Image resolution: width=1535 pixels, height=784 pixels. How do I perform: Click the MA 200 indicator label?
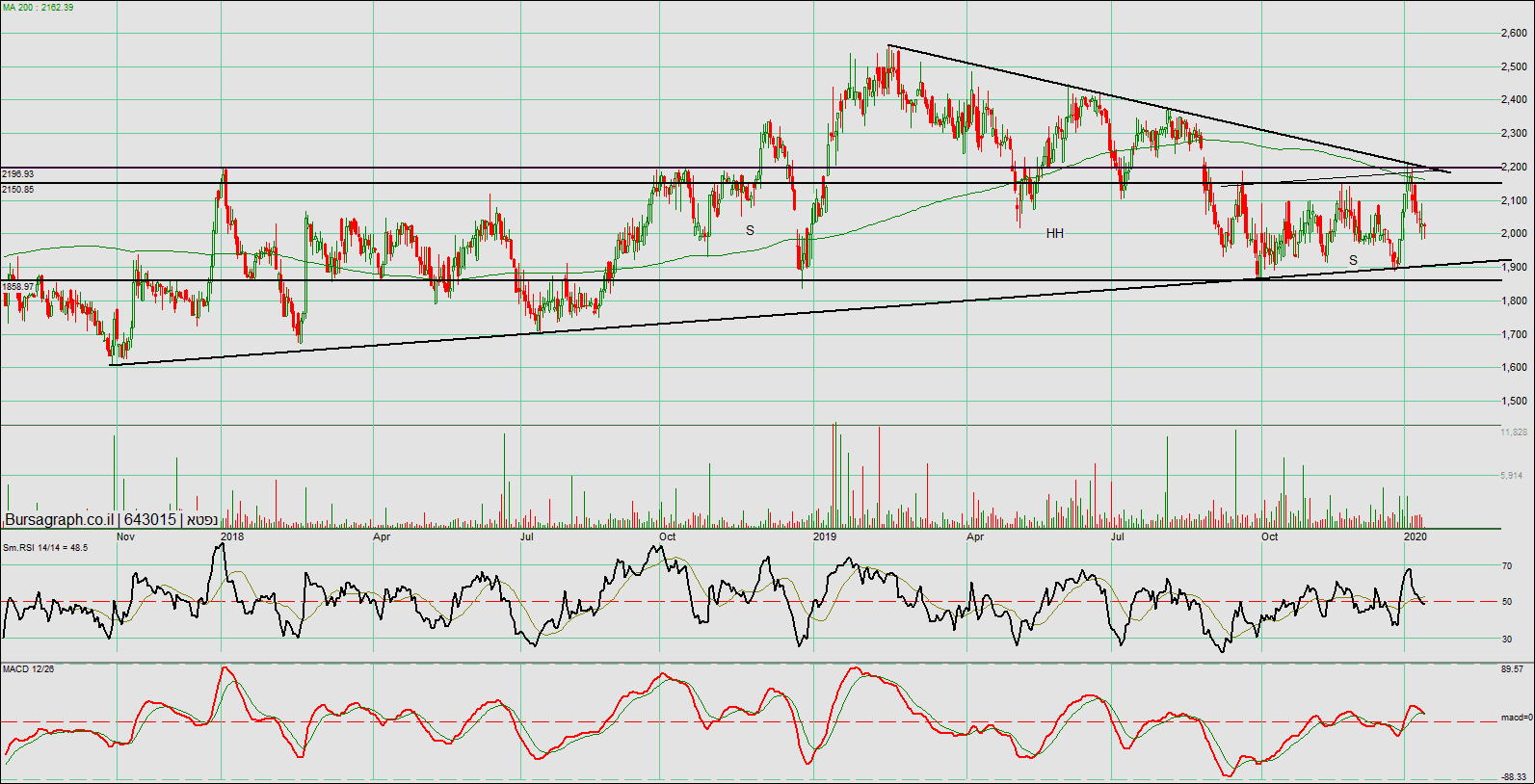[x=38, y=8]
